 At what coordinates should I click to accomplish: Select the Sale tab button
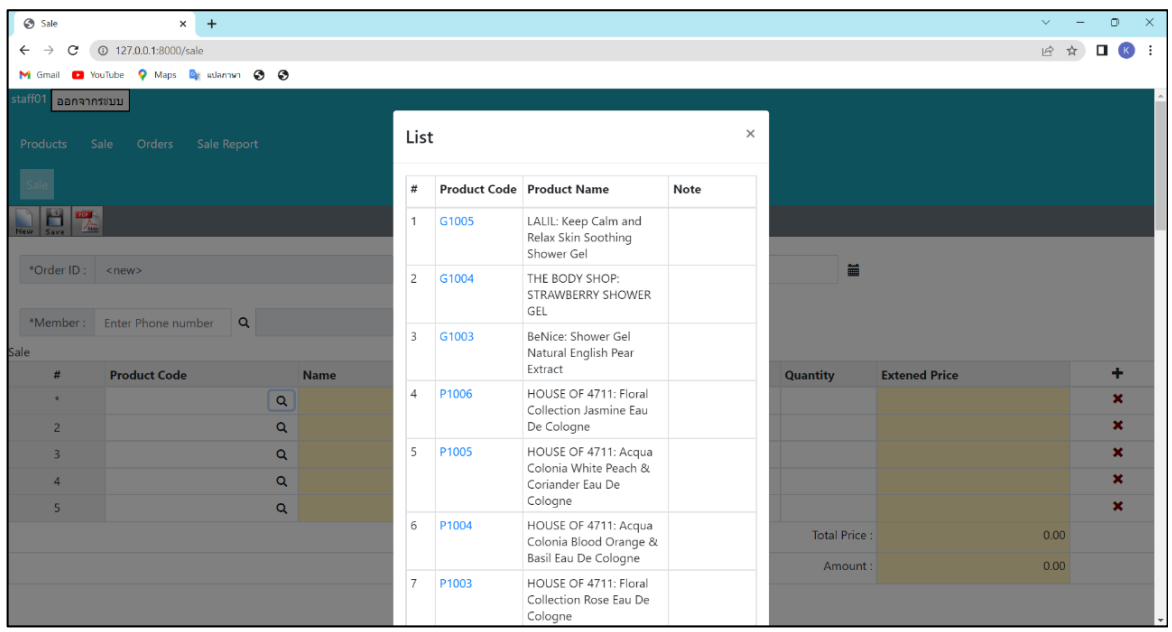click(x=36, y=184)
